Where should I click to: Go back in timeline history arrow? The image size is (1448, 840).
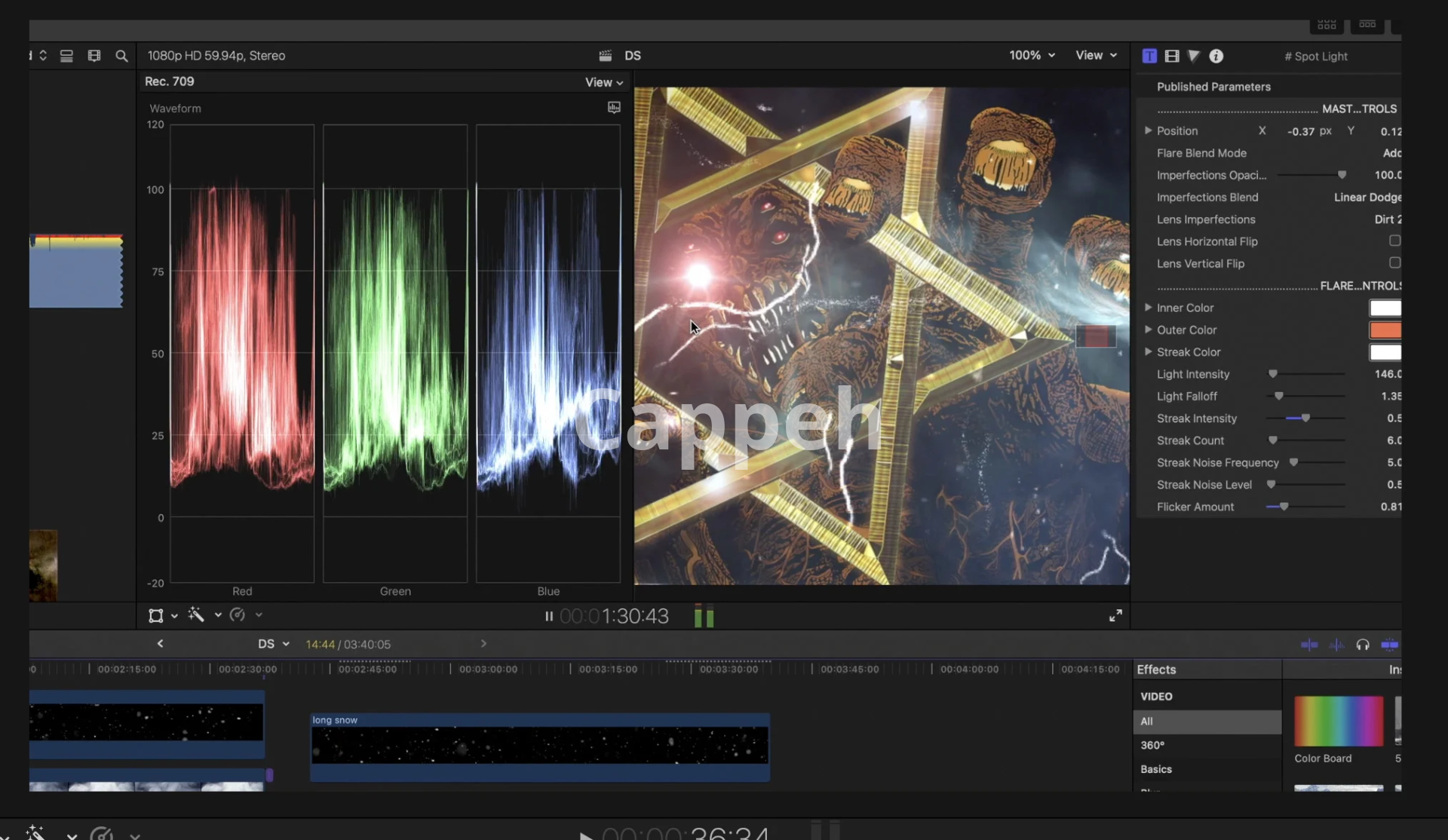point(160,644)
